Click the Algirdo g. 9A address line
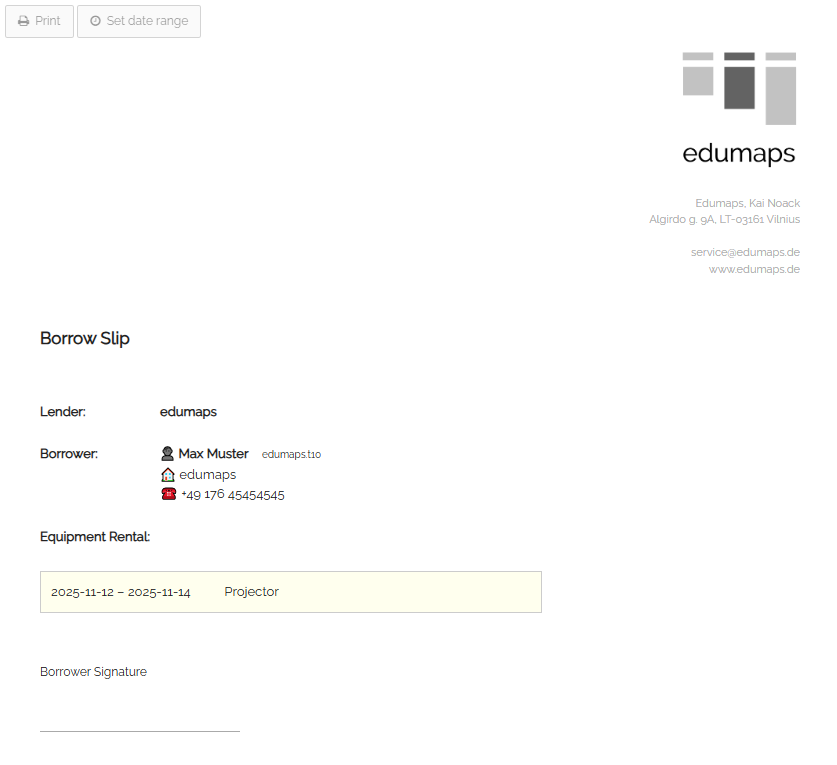This screenshot has height=765, width=837. click(x=724, y=219)
